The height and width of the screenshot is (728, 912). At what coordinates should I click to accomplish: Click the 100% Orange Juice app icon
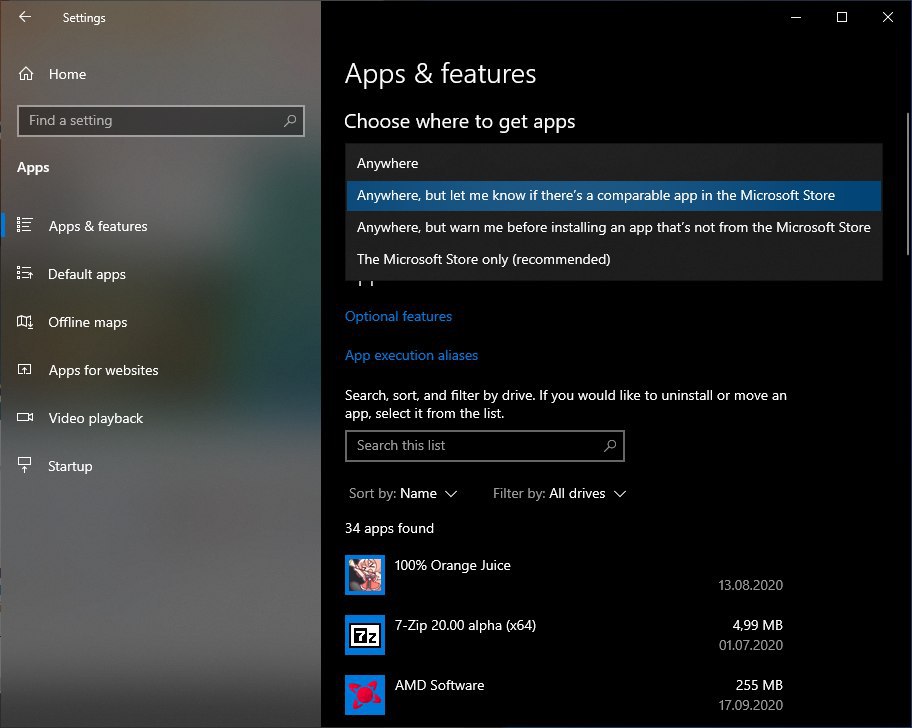point(365,574)
